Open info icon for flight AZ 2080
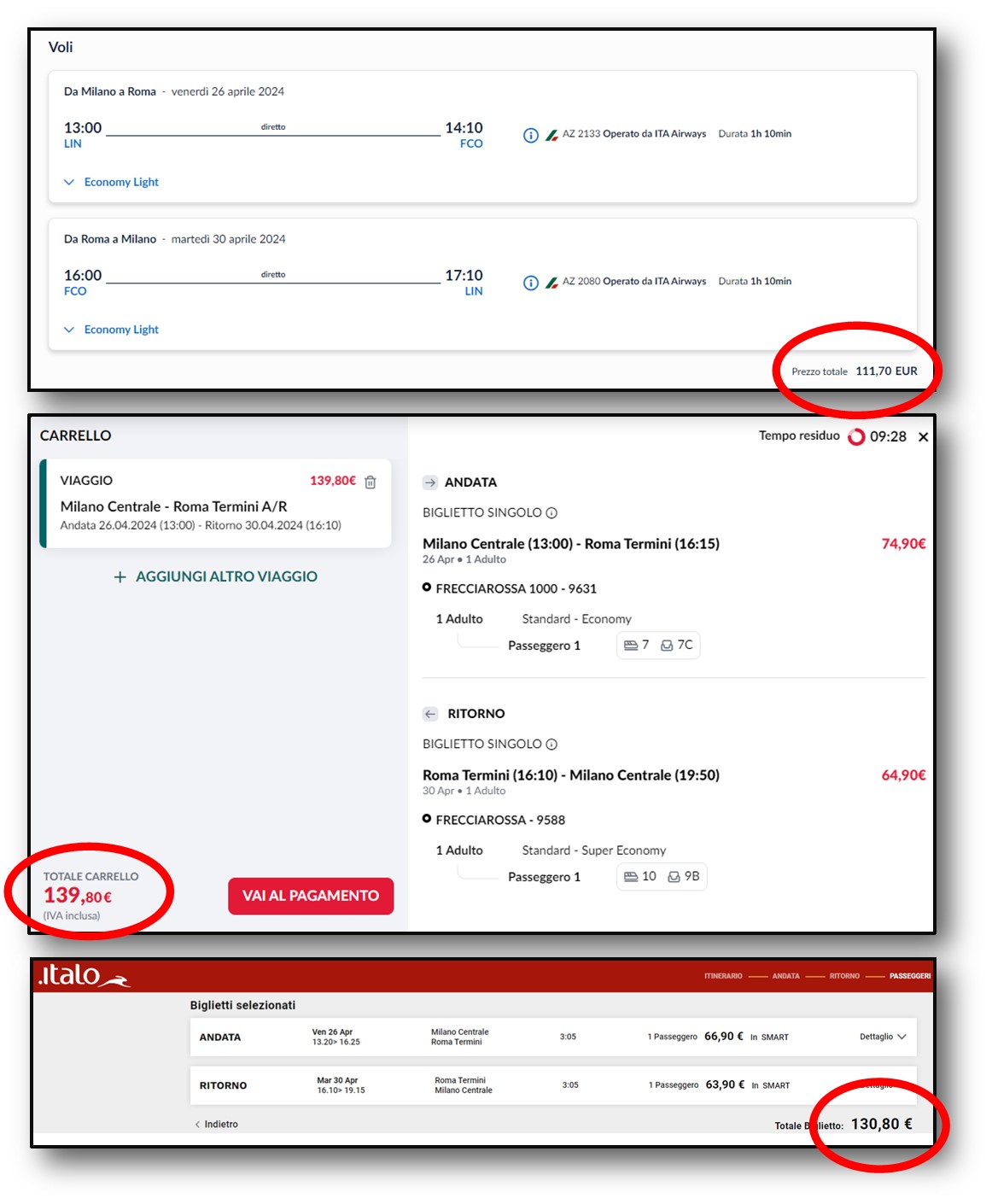Screen dimensions: 992x1204 click(530, 283)
